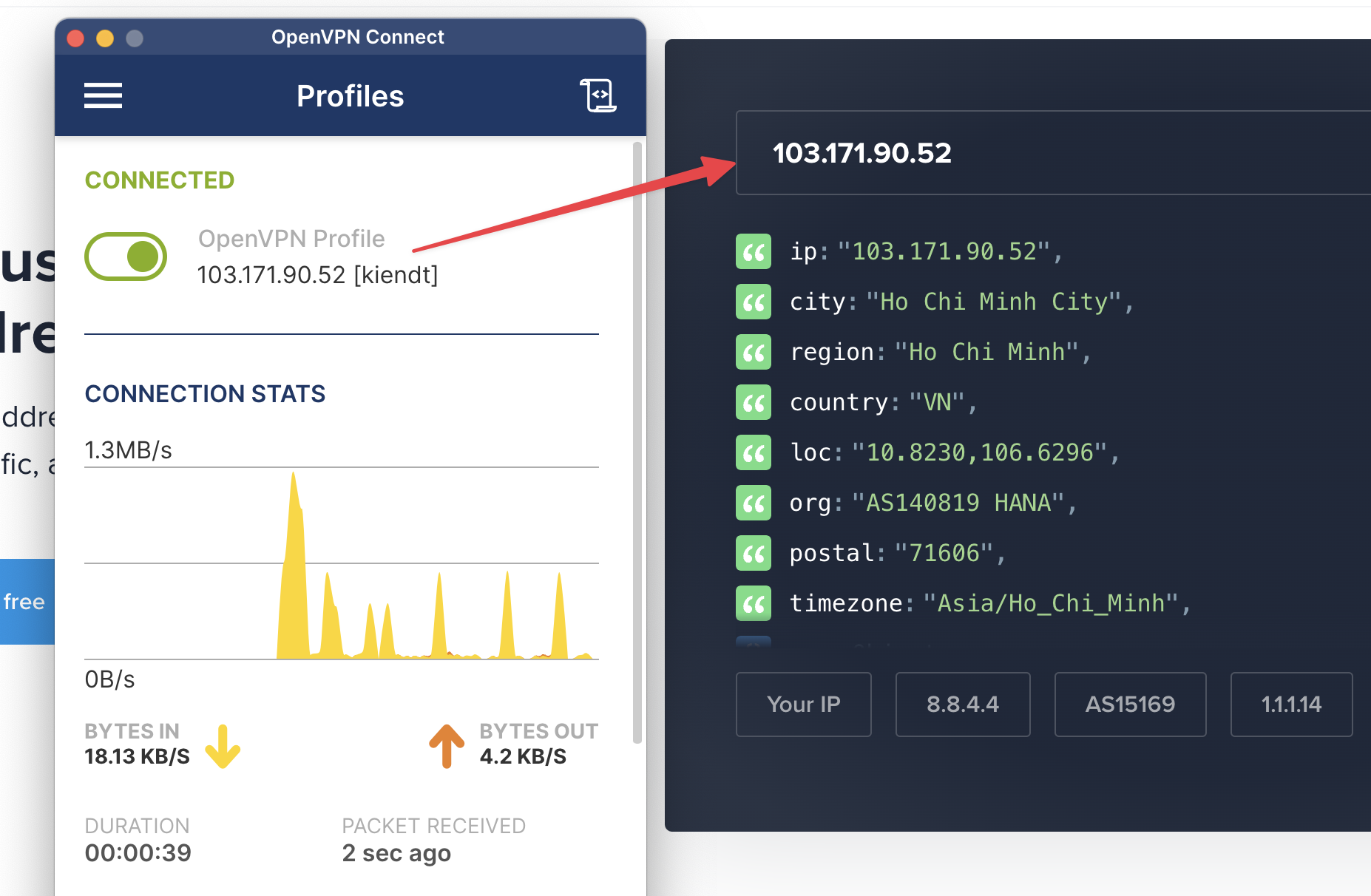The height and width of the screenshot is (896, 1371).
Task: Click the Your IP button
Action: pyautogui.click(x=804, y=705)
